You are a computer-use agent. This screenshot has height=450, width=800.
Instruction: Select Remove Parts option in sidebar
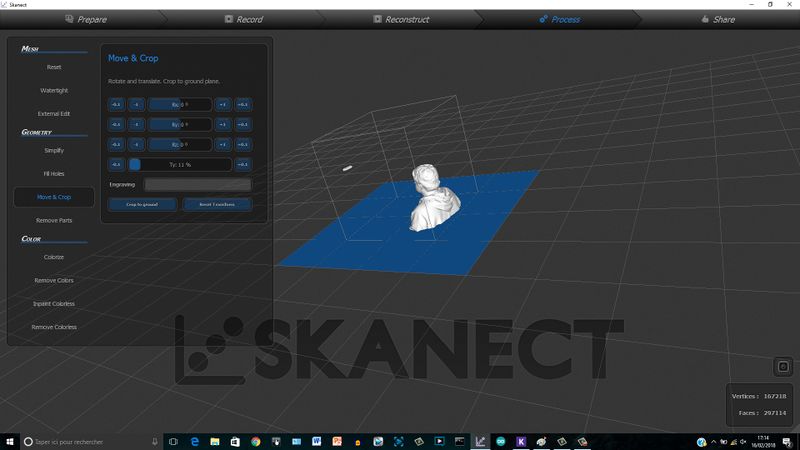point(54,220)
